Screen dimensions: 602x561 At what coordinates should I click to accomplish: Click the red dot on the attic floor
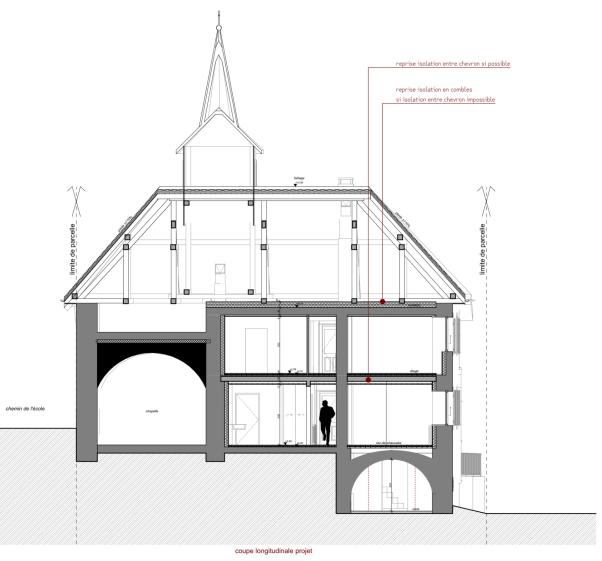coord(382,302)
